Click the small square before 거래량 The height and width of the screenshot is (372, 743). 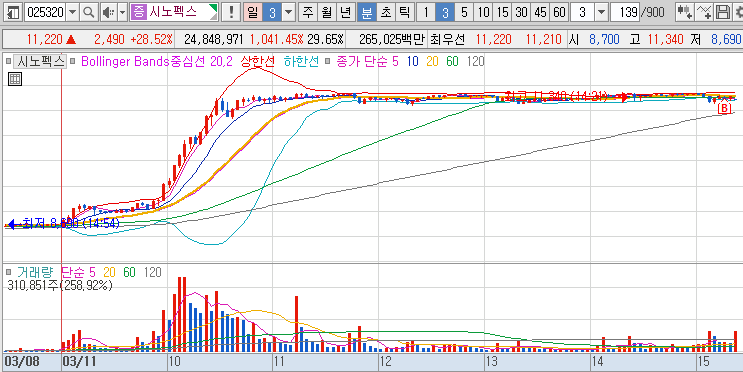click(x=9, y=272)
